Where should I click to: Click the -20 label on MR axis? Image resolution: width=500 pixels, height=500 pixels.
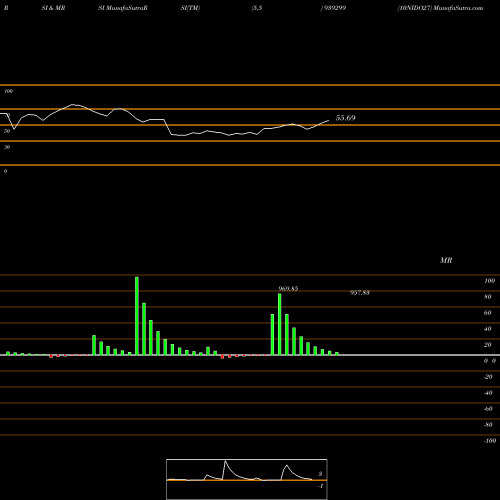click(x=488, y=377)
